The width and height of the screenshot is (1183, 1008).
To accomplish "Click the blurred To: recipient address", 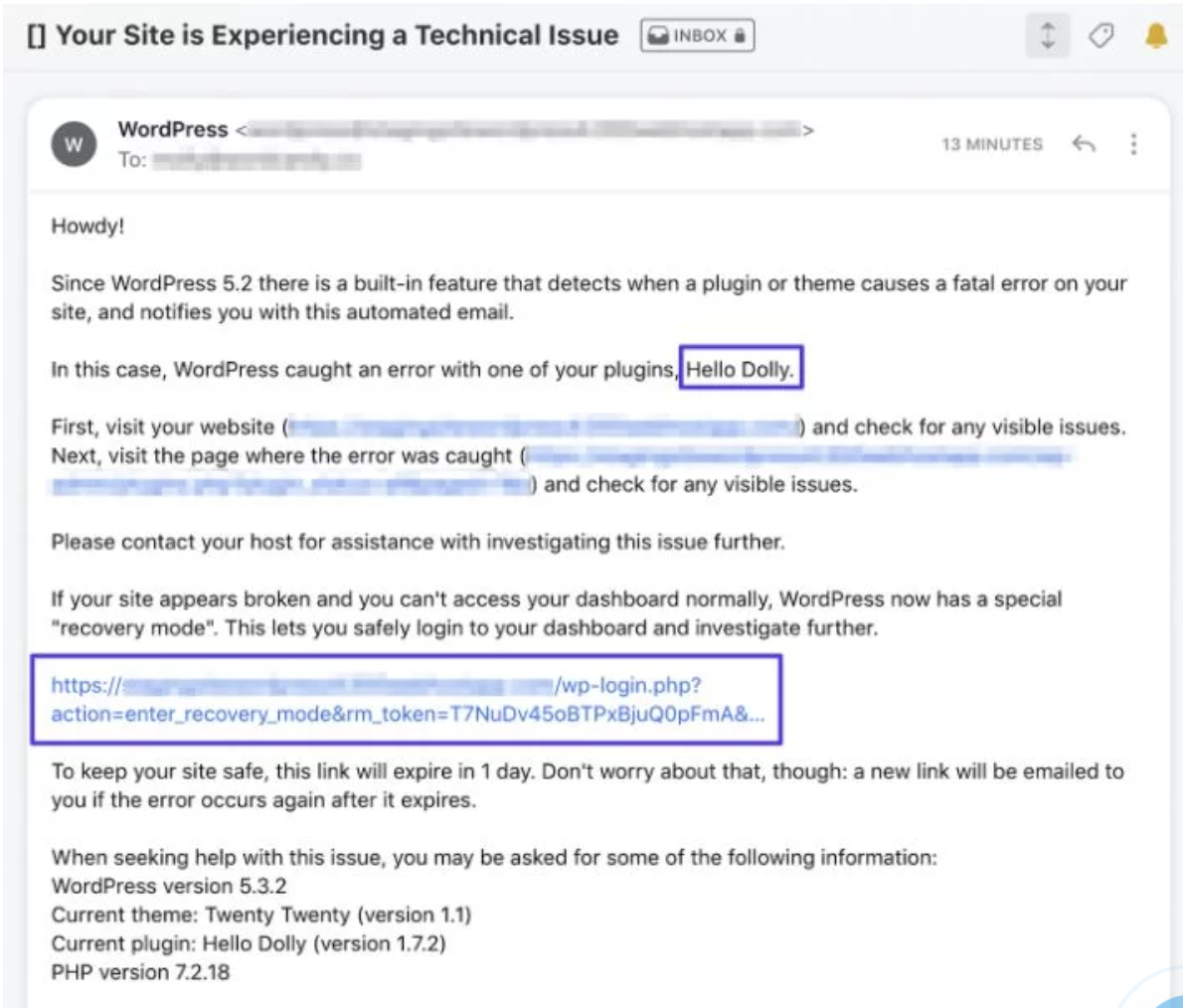I will click(257, 161).
